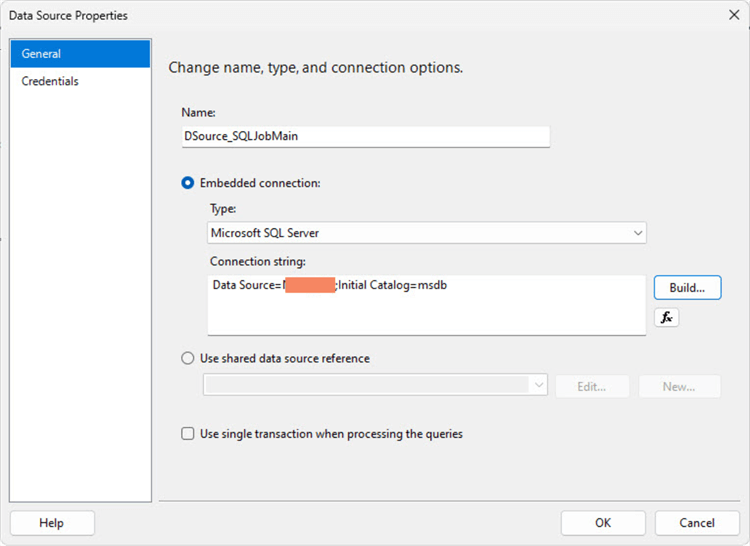Click the Data Source Properties title bar

[300, 15]
